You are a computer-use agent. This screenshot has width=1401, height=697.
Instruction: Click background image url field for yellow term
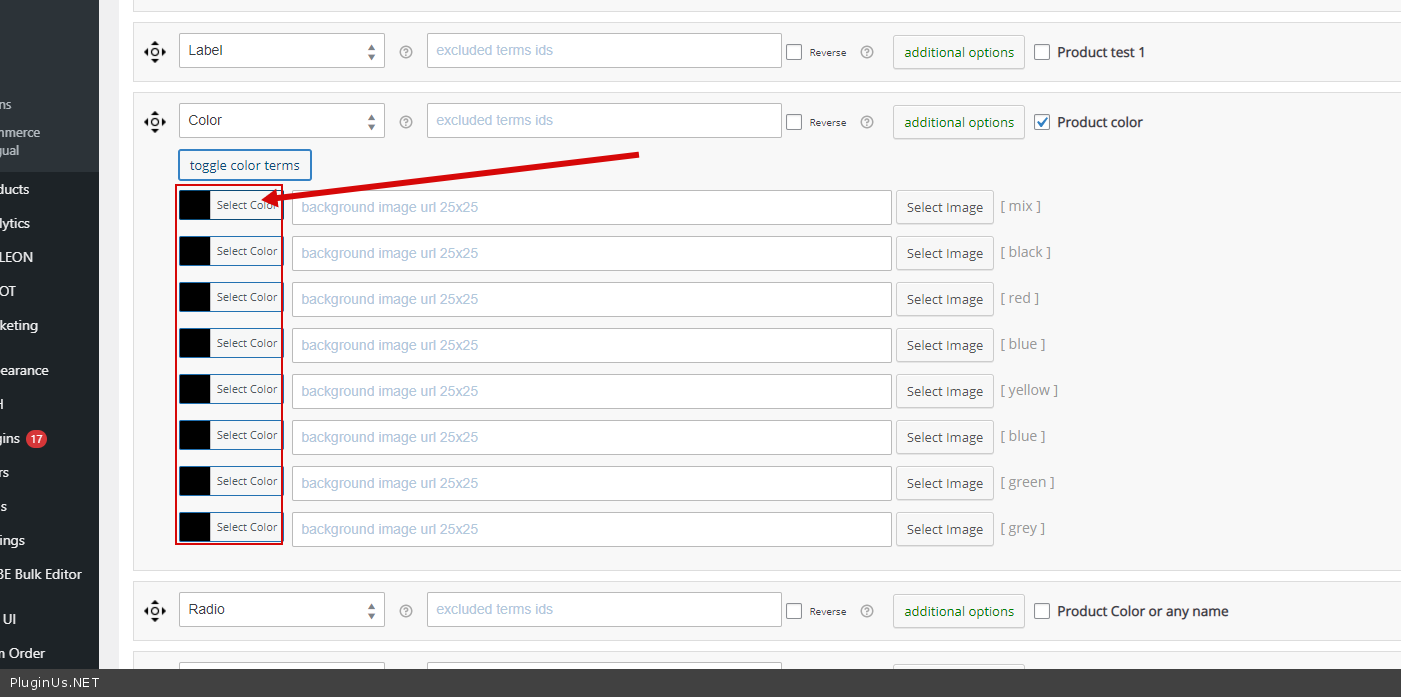click(591, 392)
